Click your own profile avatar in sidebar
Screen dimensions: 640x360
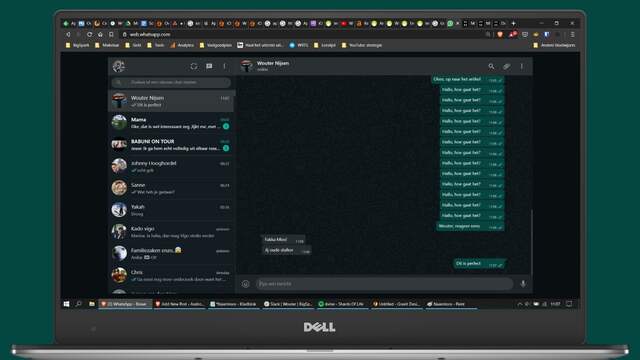point(119,66)
